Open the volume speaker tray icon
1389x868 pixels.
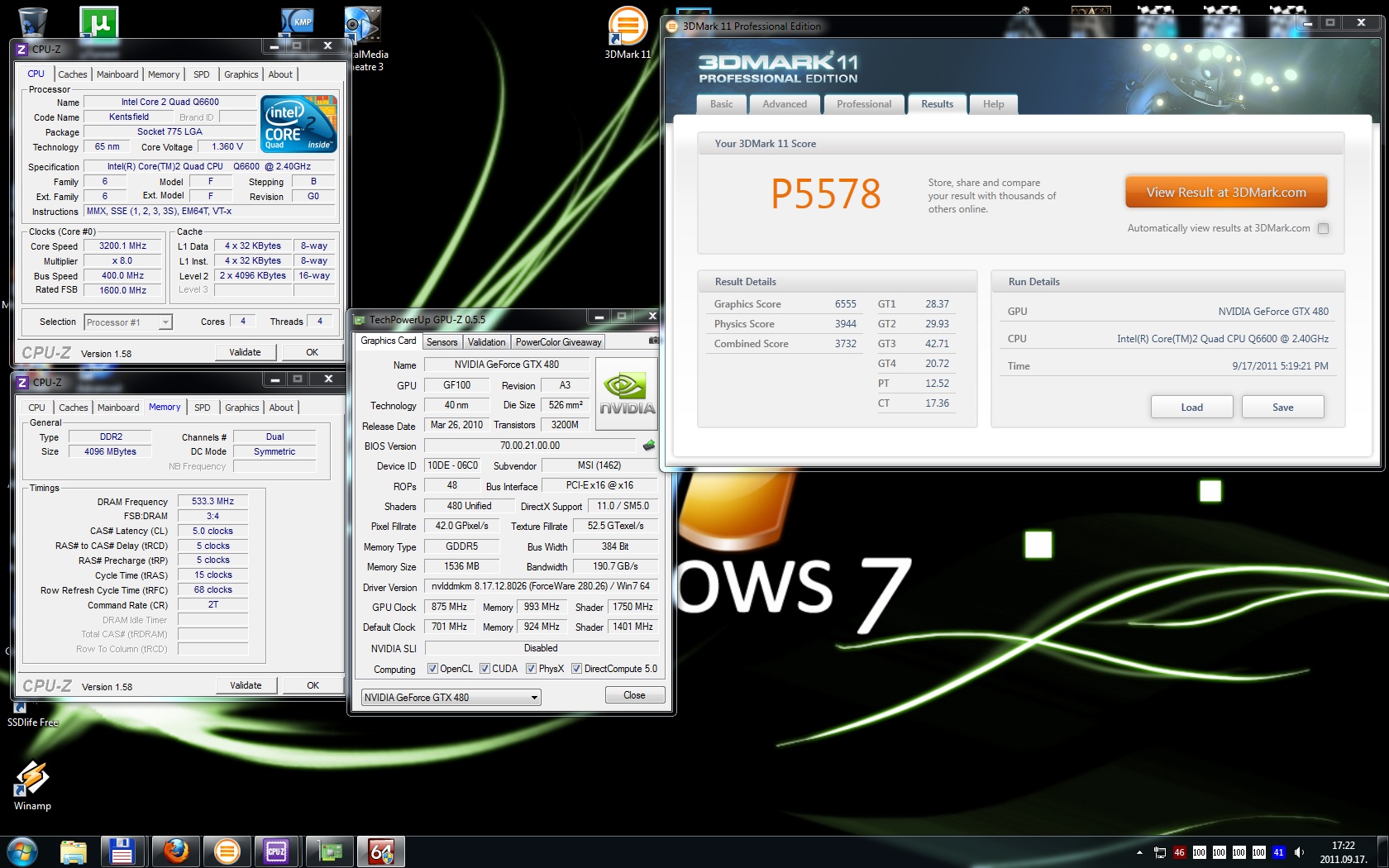tap(1299, 852)
